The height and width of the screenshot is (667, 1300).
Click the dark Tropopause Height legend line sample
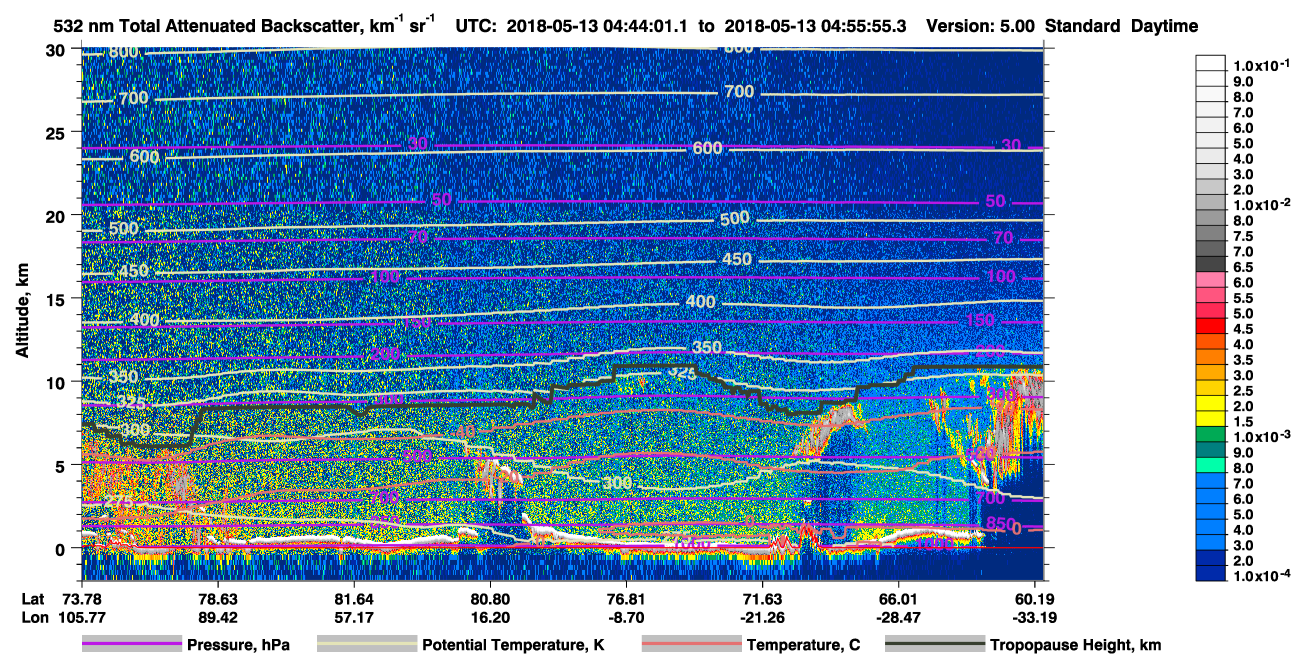point(935,645)
